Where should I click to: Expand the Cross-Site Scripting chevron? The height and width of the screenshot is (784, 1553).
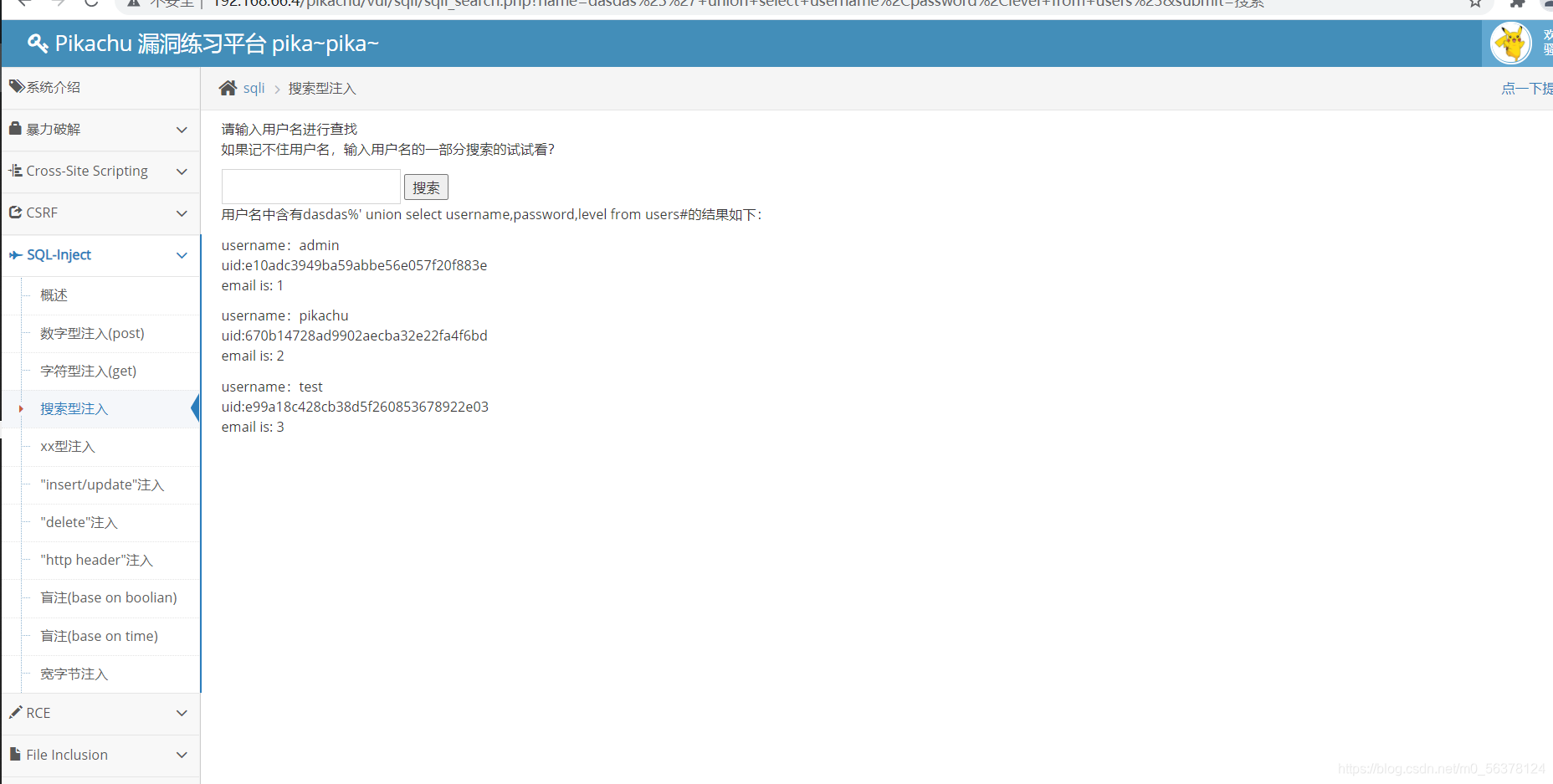click(x=182, y=172)
